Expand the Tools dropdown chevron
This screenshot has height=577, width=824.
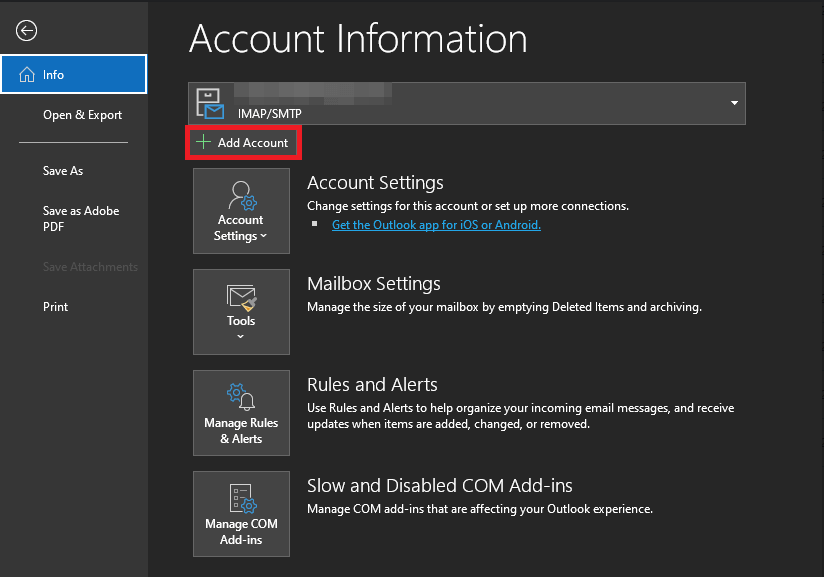(241, 337)
